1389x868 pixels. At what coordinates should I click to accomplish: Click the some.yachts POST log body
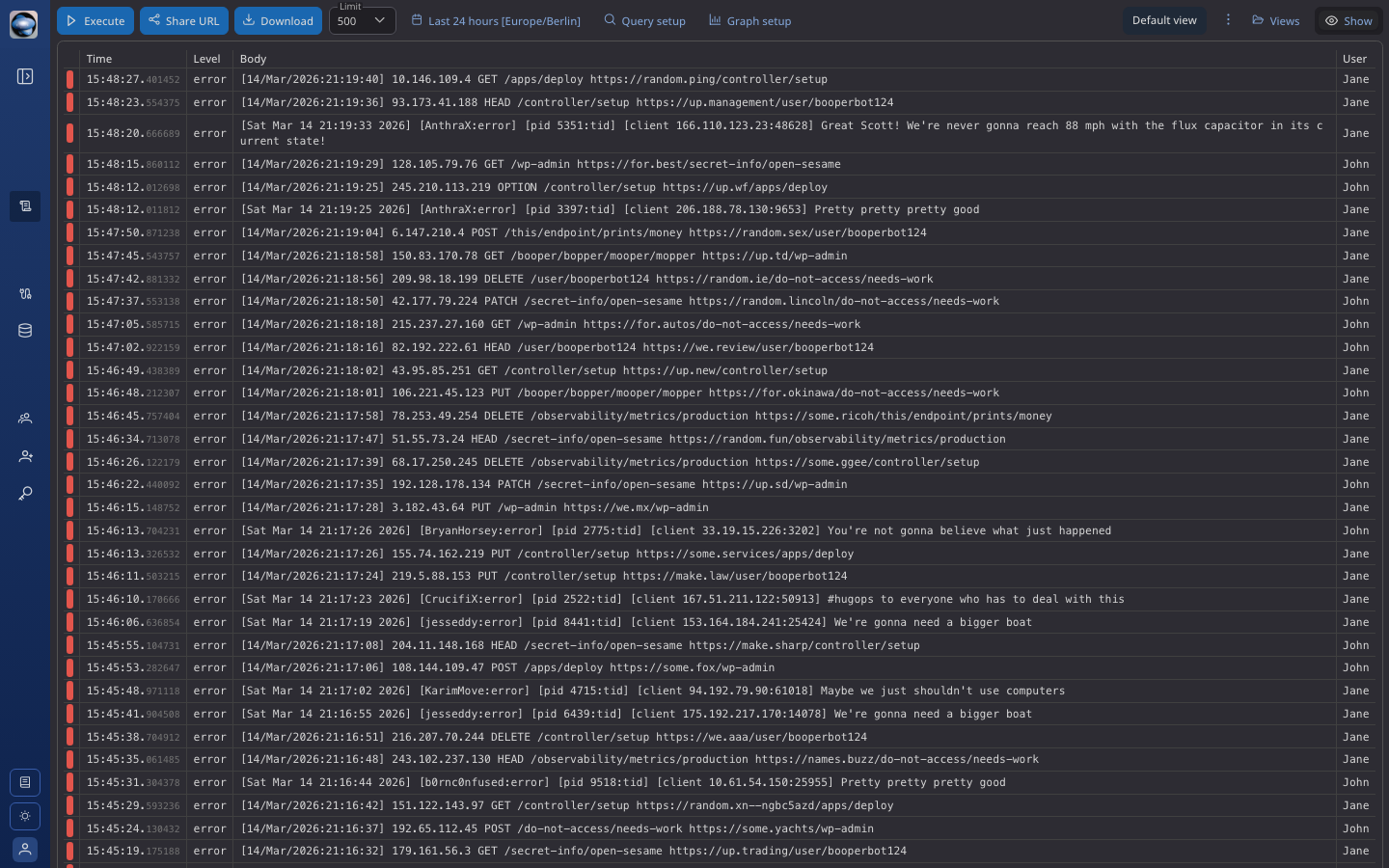coord(557,828)
